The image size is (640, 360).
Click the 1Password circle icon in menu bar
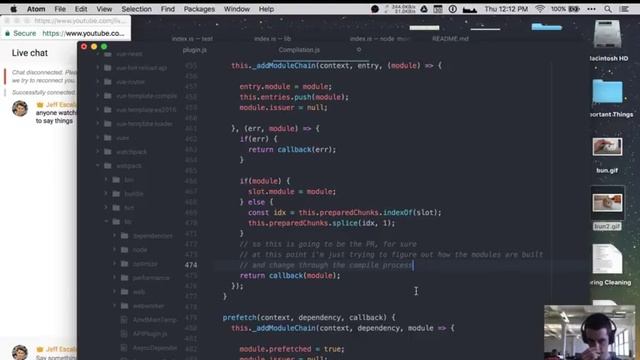point(453,9)
